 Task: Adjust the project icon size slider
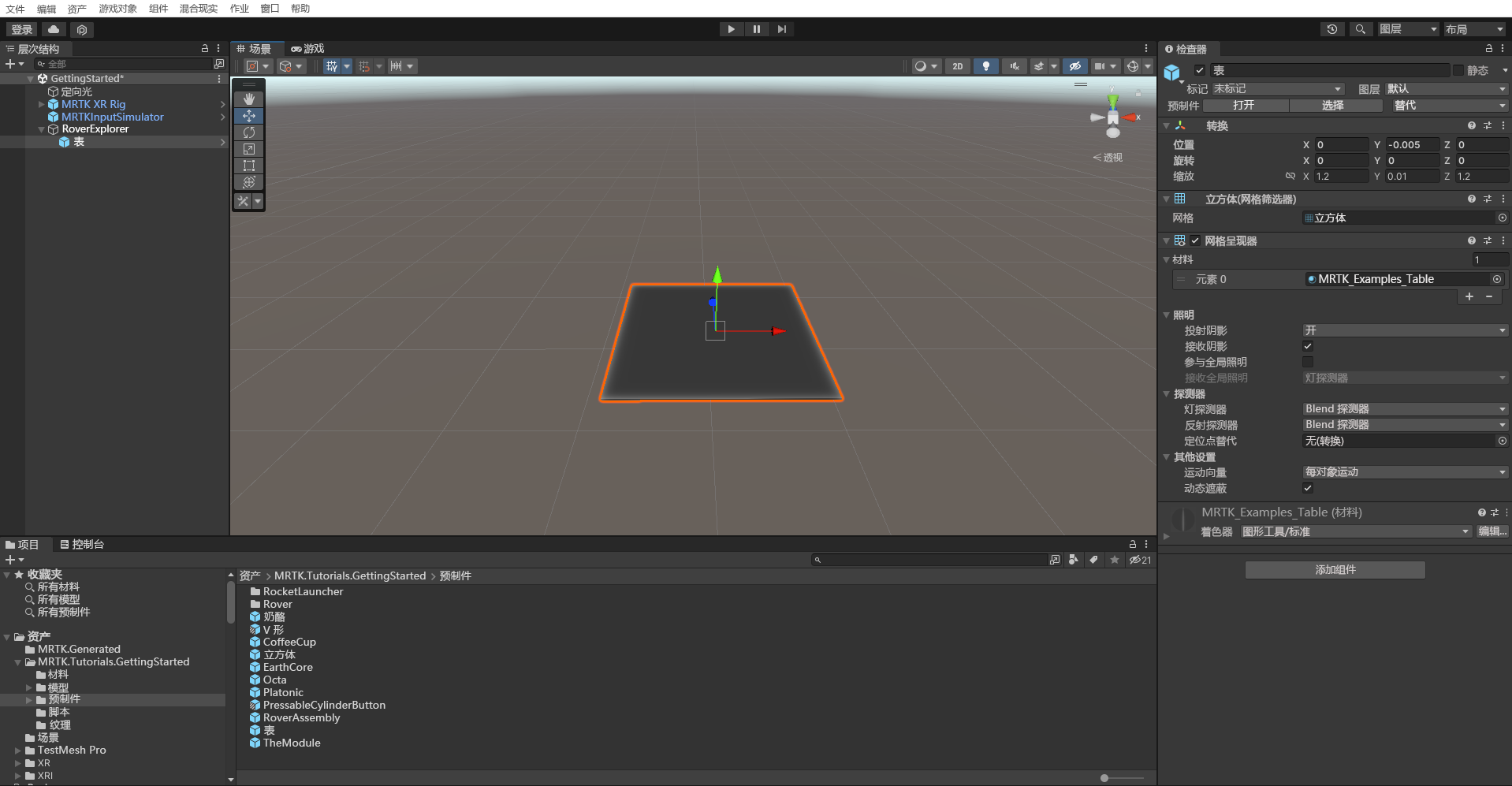pyautogui.click(x=1104, y=778)
